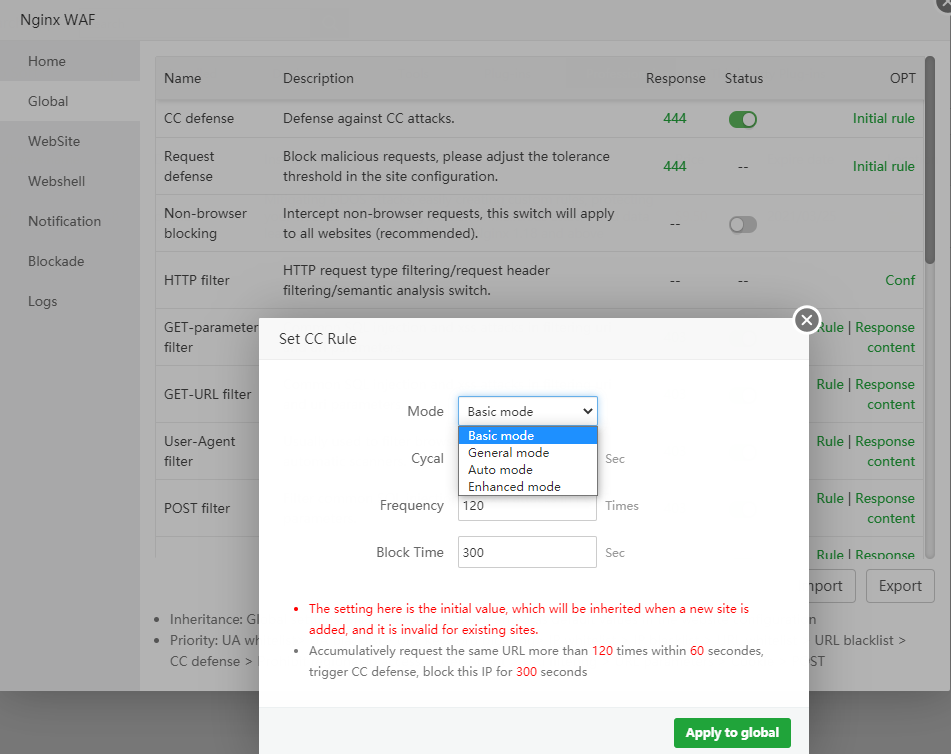Open Webshell menu item
This screenshot has height=754, width=951.
[56, 182]
